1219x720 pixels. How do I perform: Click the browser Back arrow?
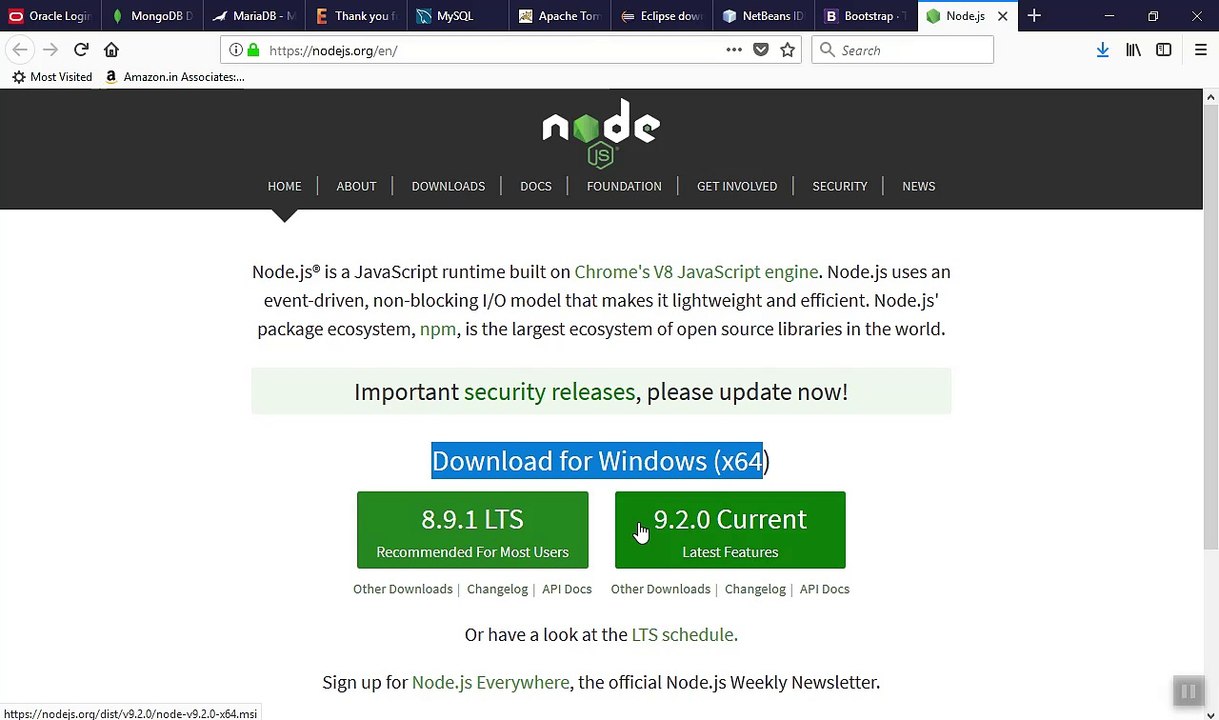tap(20, 50)
